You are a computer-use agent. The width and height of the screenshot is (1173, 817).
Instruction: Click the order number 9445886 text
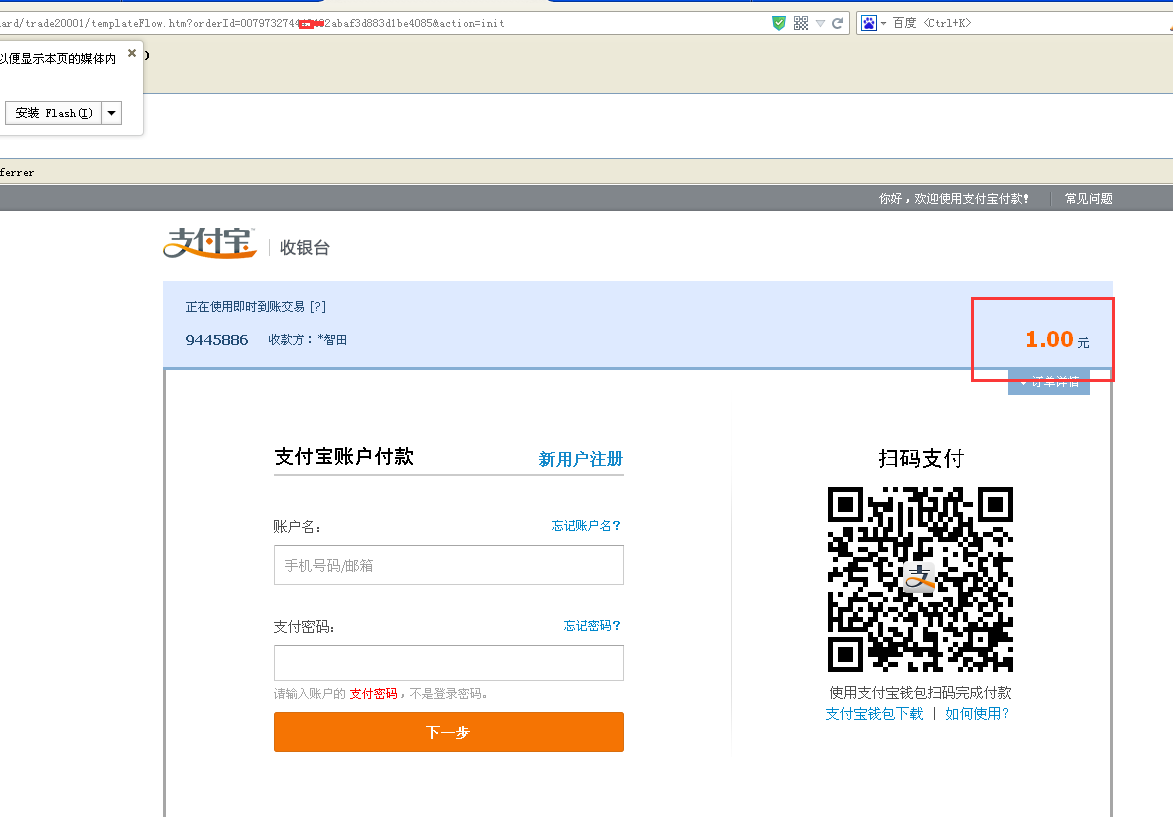coord(217,340)
